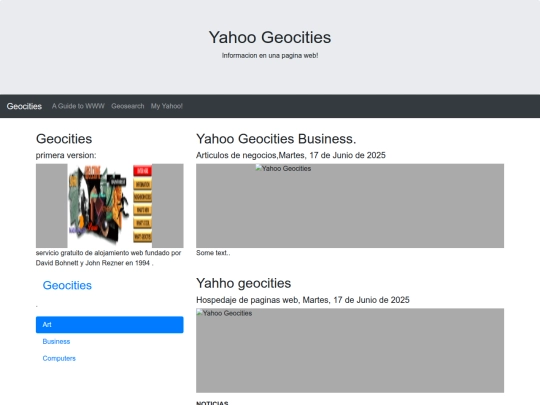The height and width of the screenshot is (405, 540).
Task: Click the 'Informacion en una pagina web!' subtitle
Action: coord(270,55)
